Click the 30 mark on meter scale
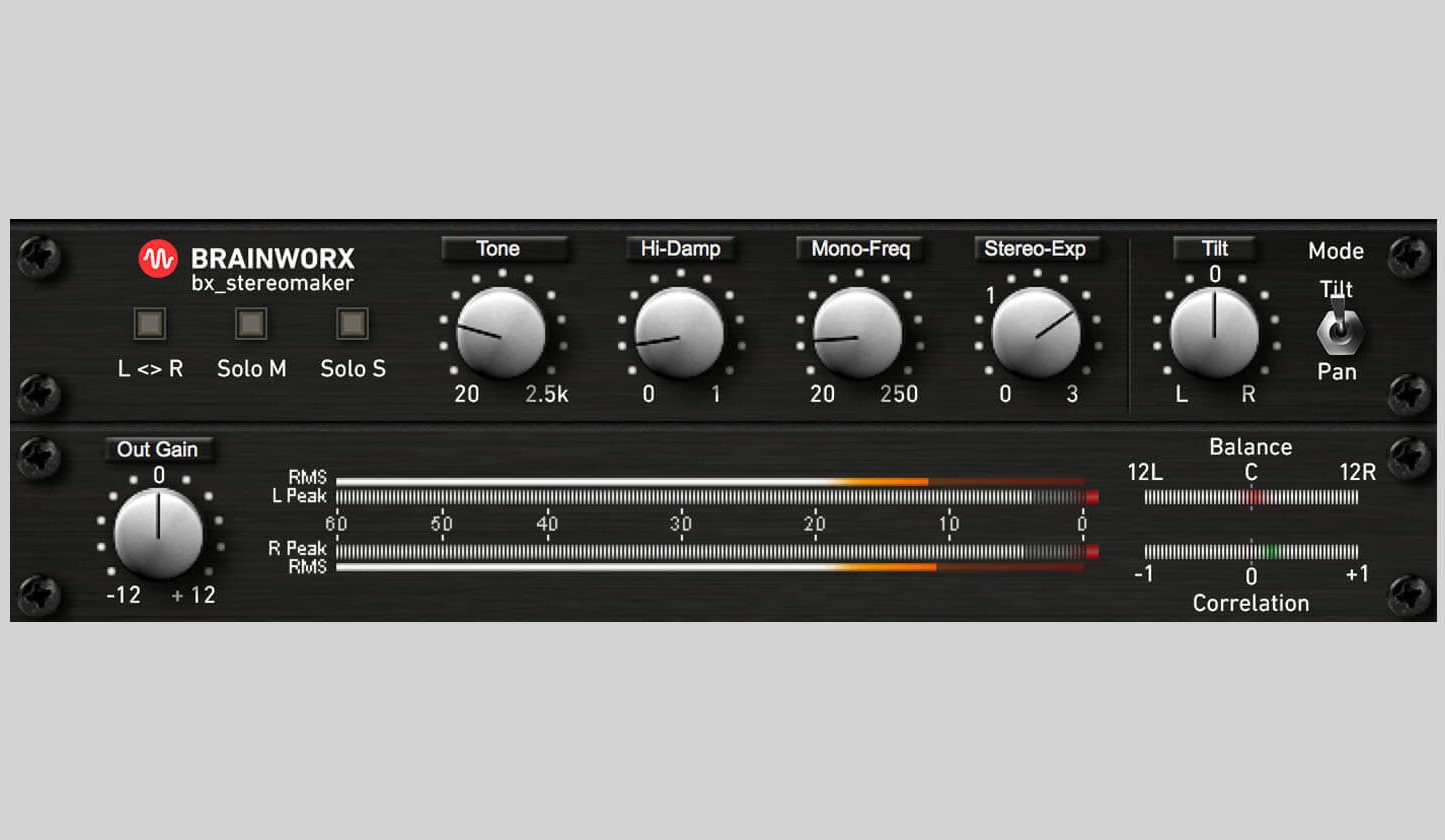This screenshot has width=1445, height=840. coord(681,523)
